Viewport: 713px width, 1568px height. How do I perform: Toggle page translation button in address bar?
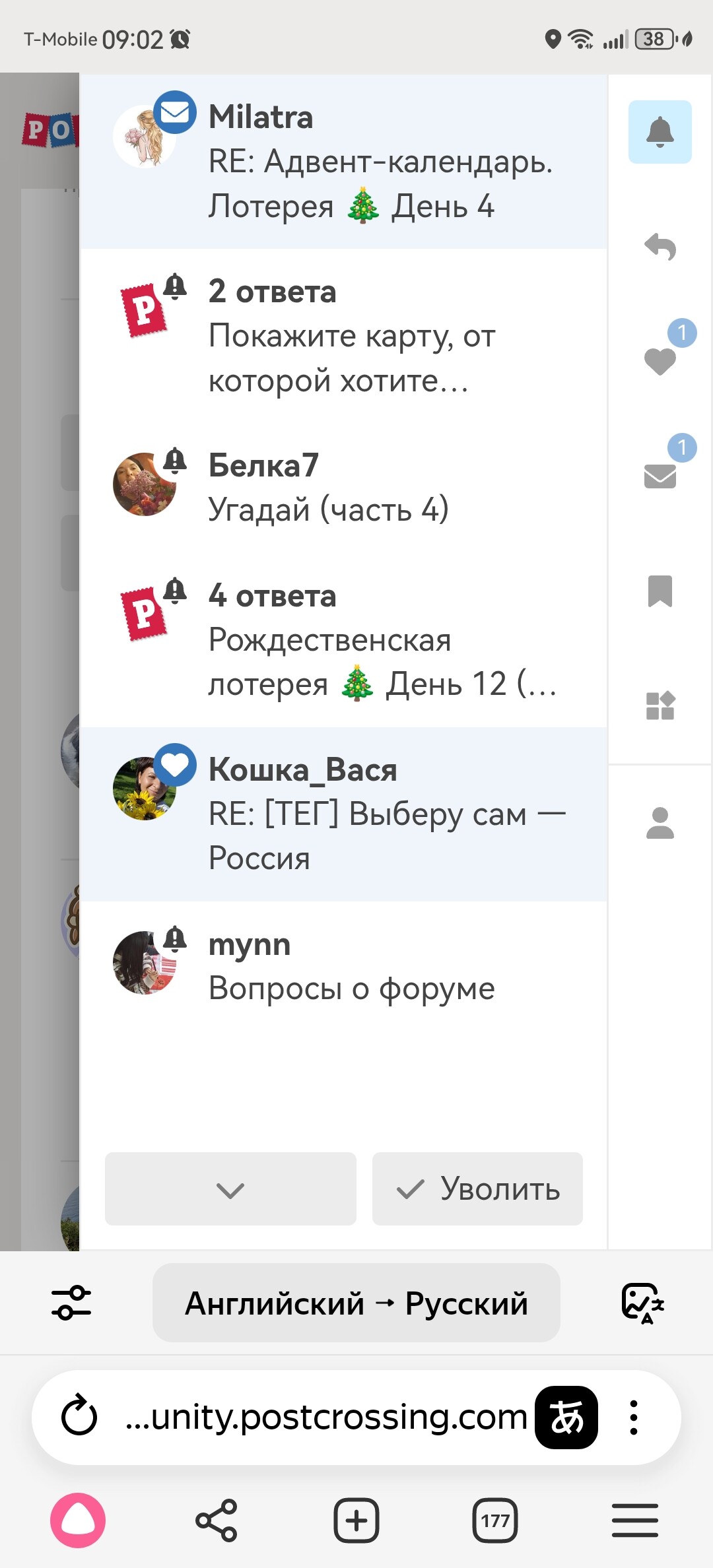point(566,1417)
